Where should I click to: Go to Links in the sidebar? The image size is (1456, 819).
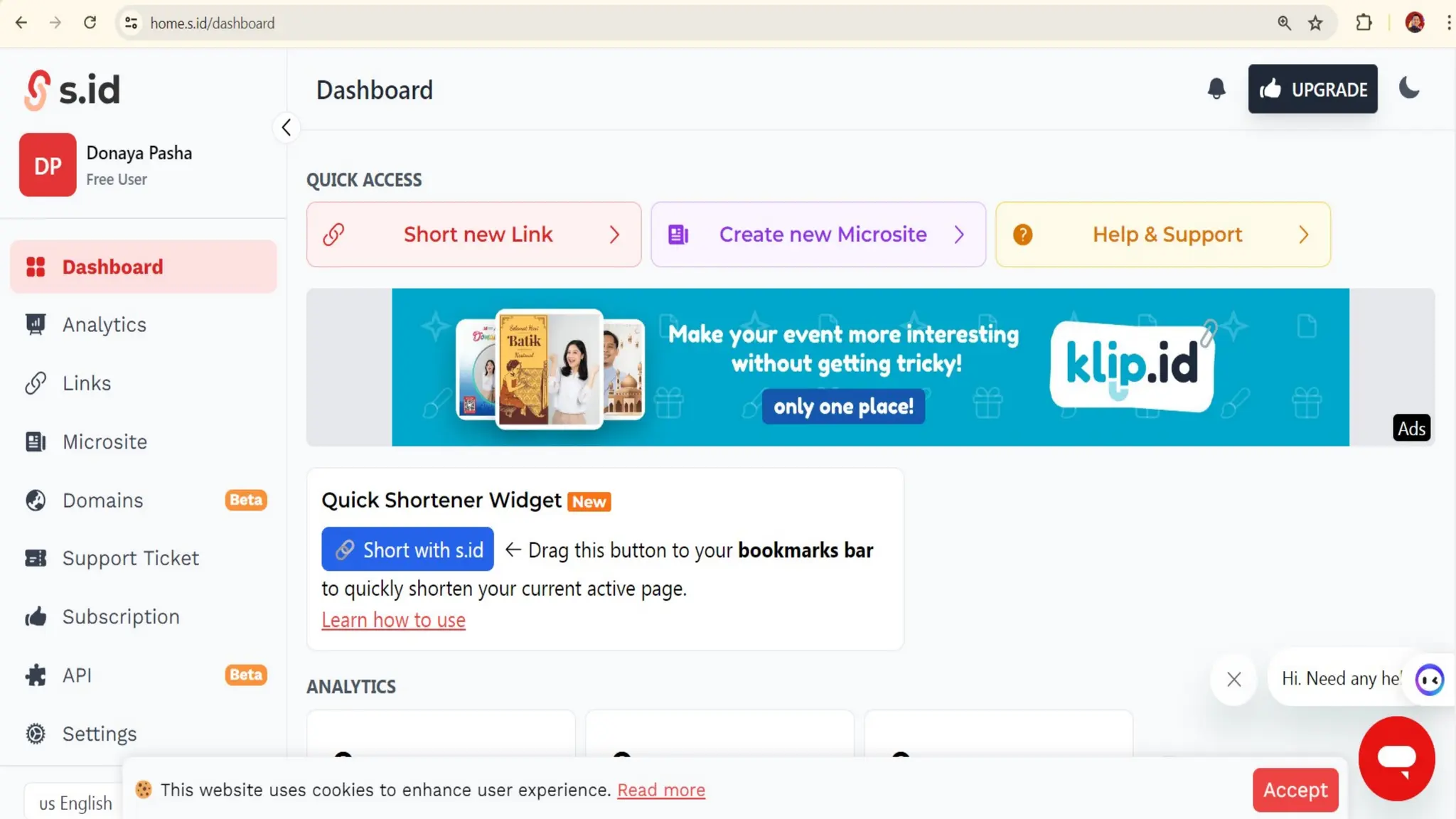[x=86, y=383]
